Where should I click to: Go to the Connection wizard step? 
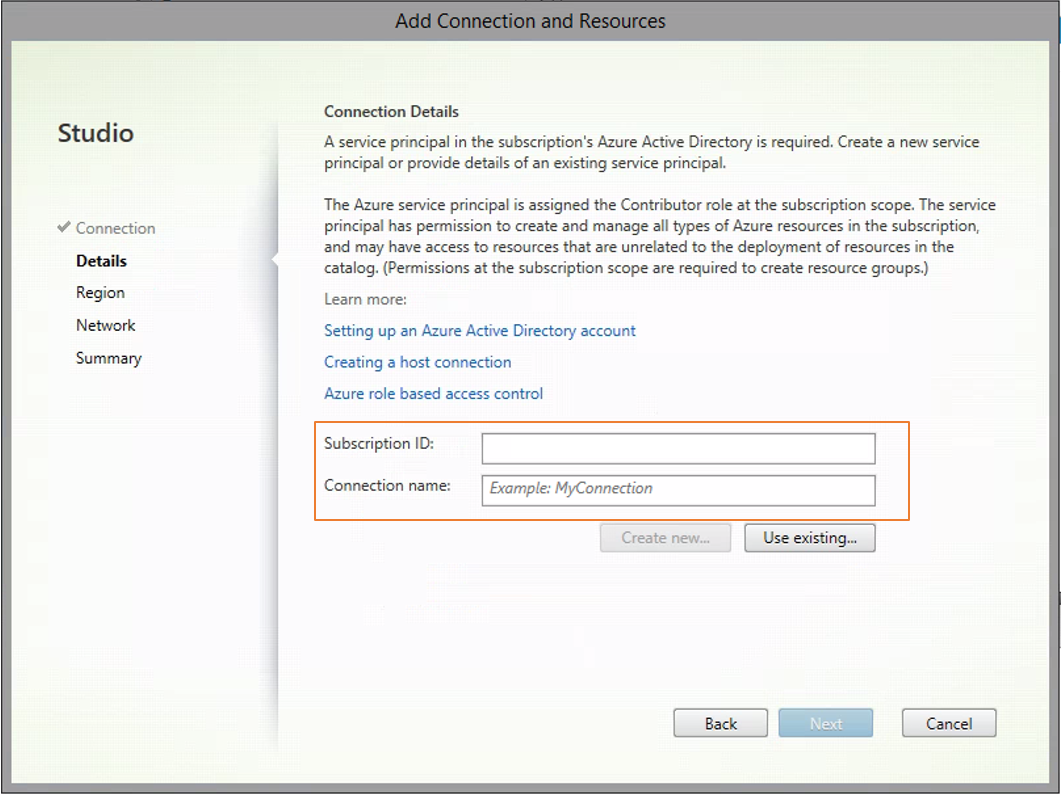coord(115,228)
